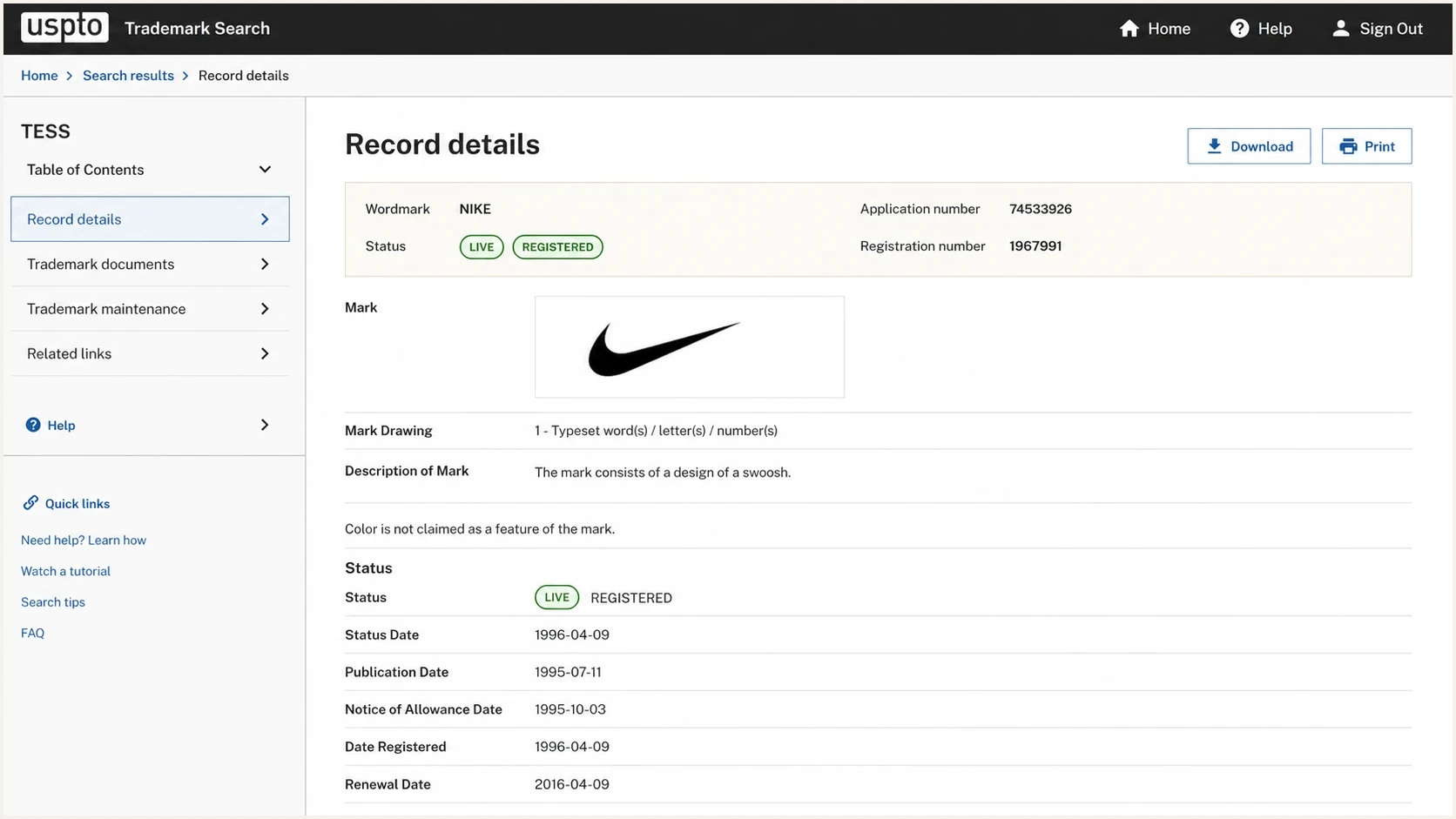Go to the Home breadcrumb link
Image resolution: width=1456 pixels, height=819 pixels.
(39, 76)
